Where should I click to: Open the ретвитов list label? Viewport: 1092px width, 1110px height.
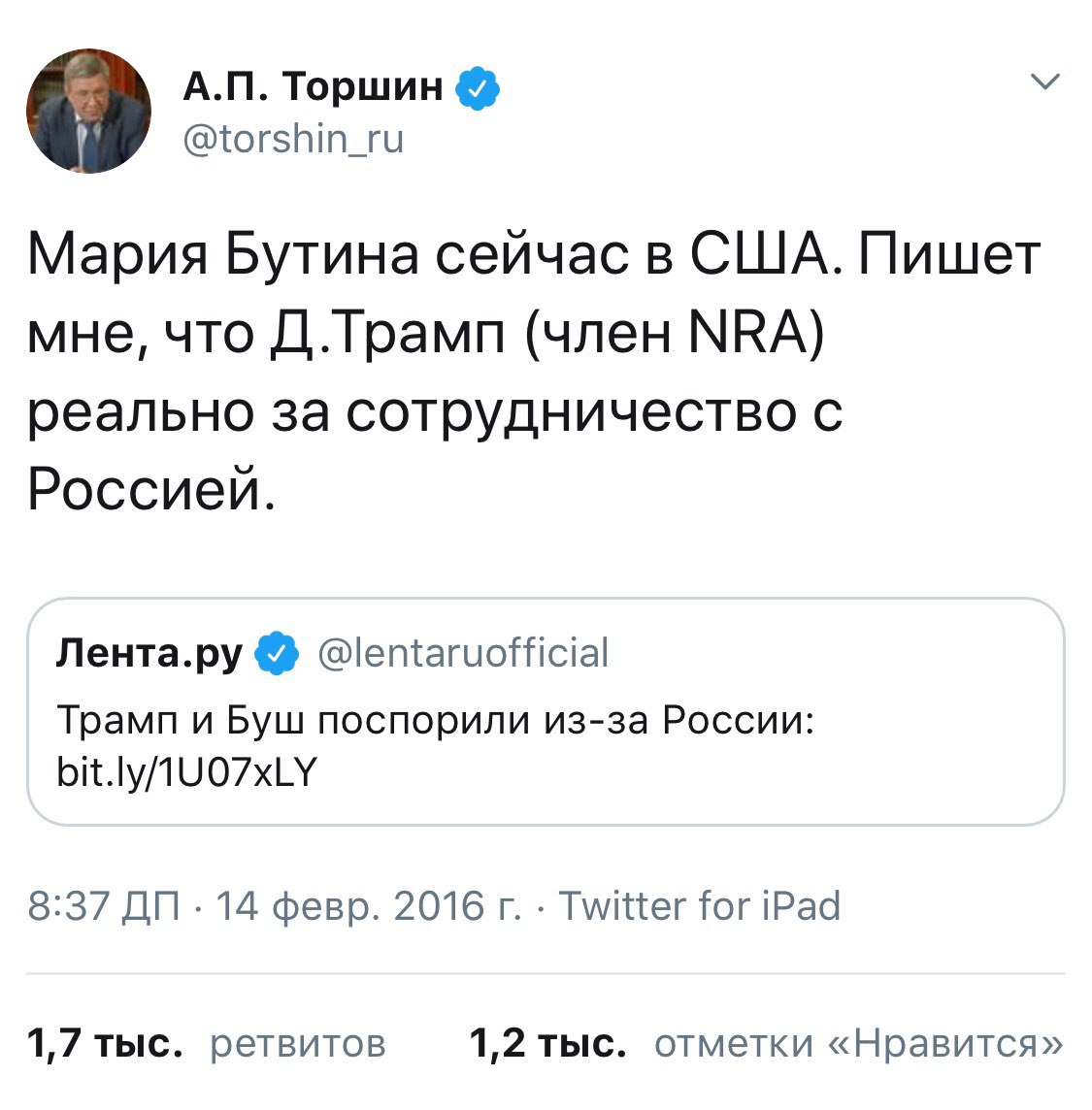[298, 1044]
